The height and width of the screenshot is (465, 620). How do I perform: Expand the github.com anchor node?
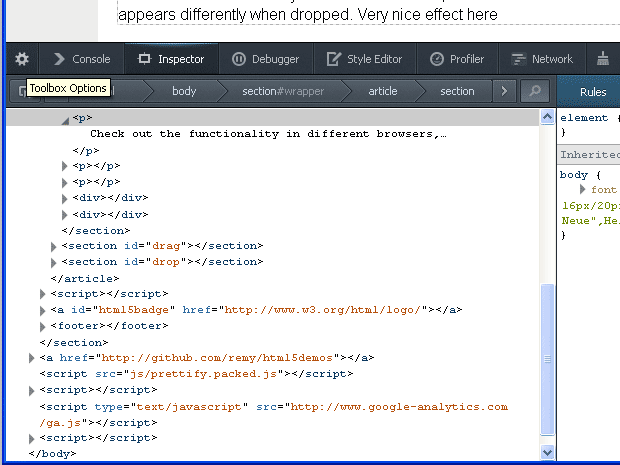click(31, 358)
